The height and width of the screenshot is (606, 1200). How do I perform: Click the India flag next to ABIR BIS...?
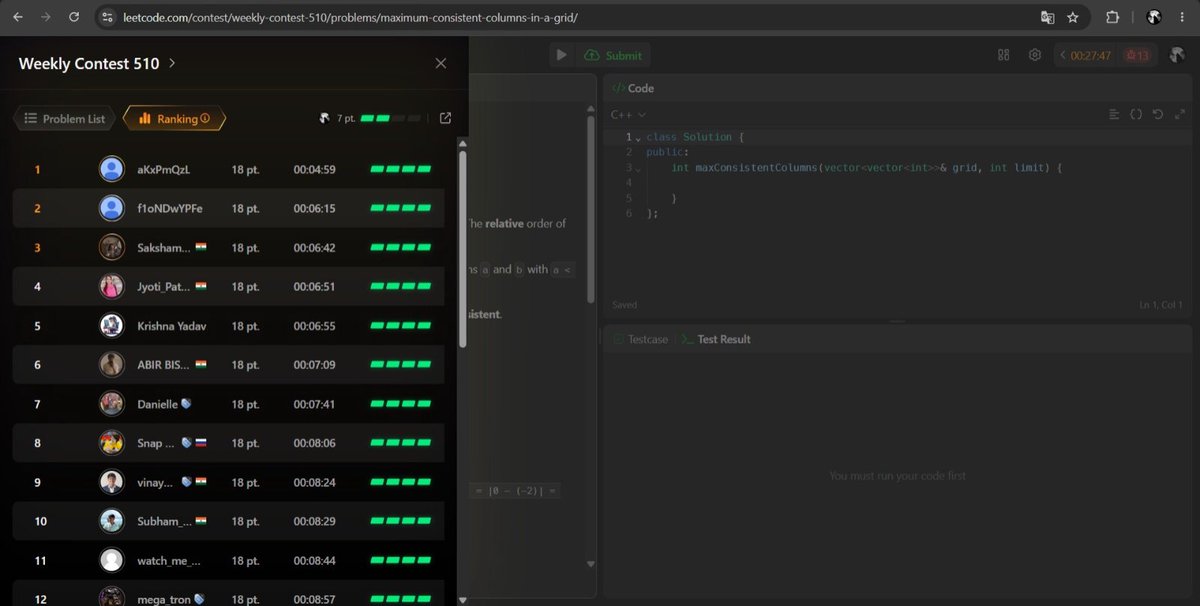pyautogui.click(x=201, y=365)
